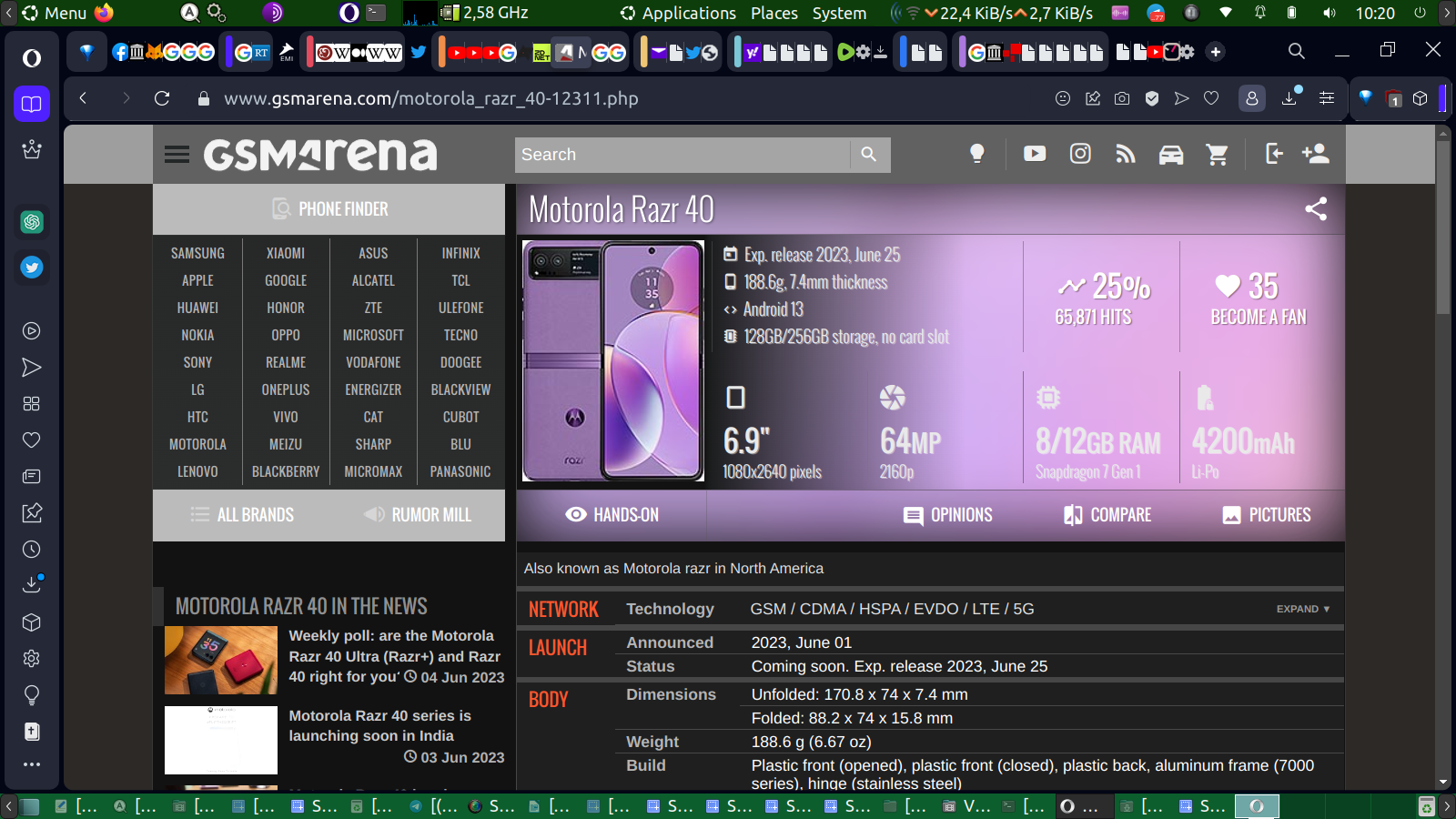This screenshot has width=1456, height=819.
Task: Open the volume control in system tray
Action: click(1330, 14)
